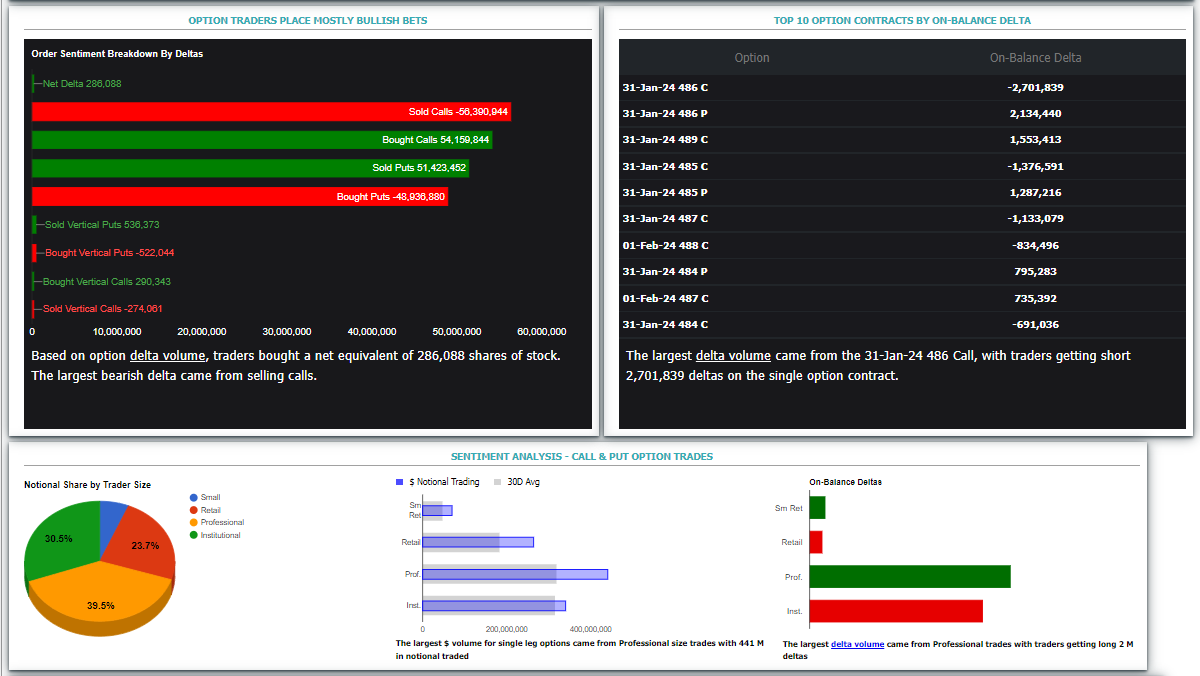Select the Sold Vertical Calls -274,061 label
This screenshot has width=1200, height=676.
tap(103, 309)
